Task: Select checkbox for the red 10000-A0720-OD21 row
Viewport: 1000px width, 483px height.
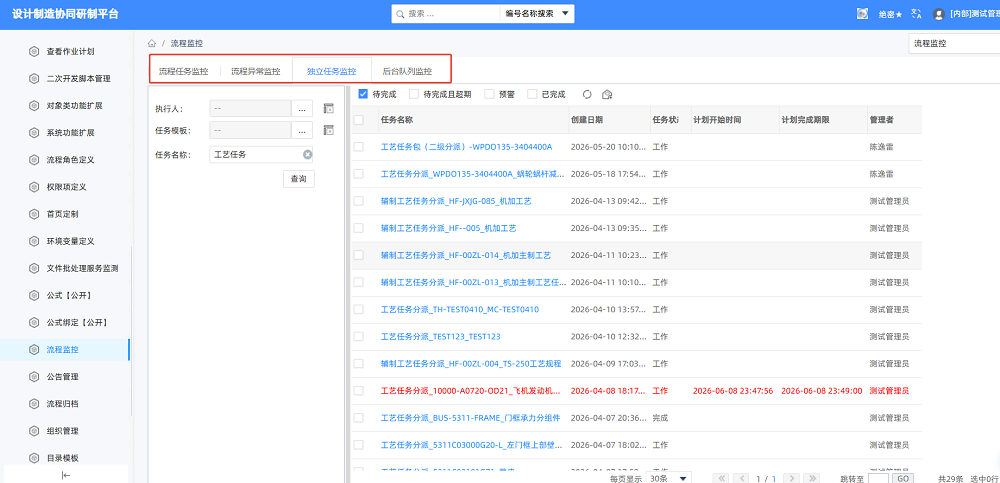Action: [x=358, y=390]
